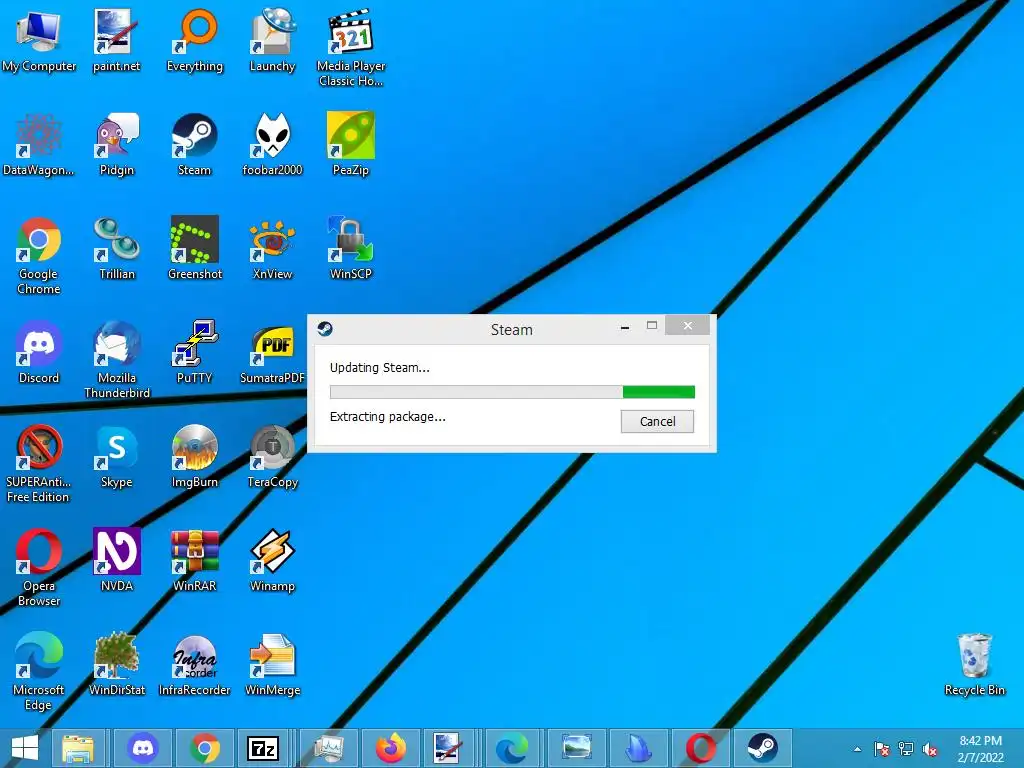Open the system monitor graph taskbar icon
Screen dimensions: 1024x768
328,748
